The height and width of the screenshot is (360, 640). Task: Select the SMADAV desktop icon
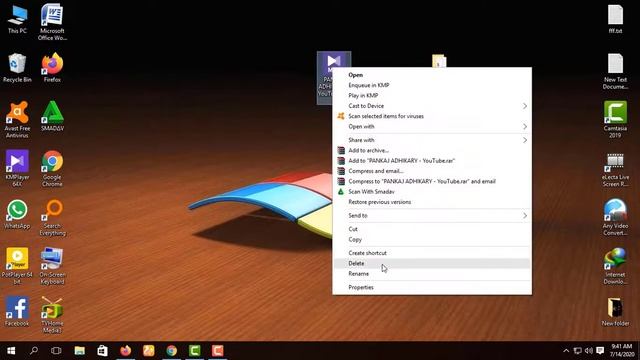point(52,116)
